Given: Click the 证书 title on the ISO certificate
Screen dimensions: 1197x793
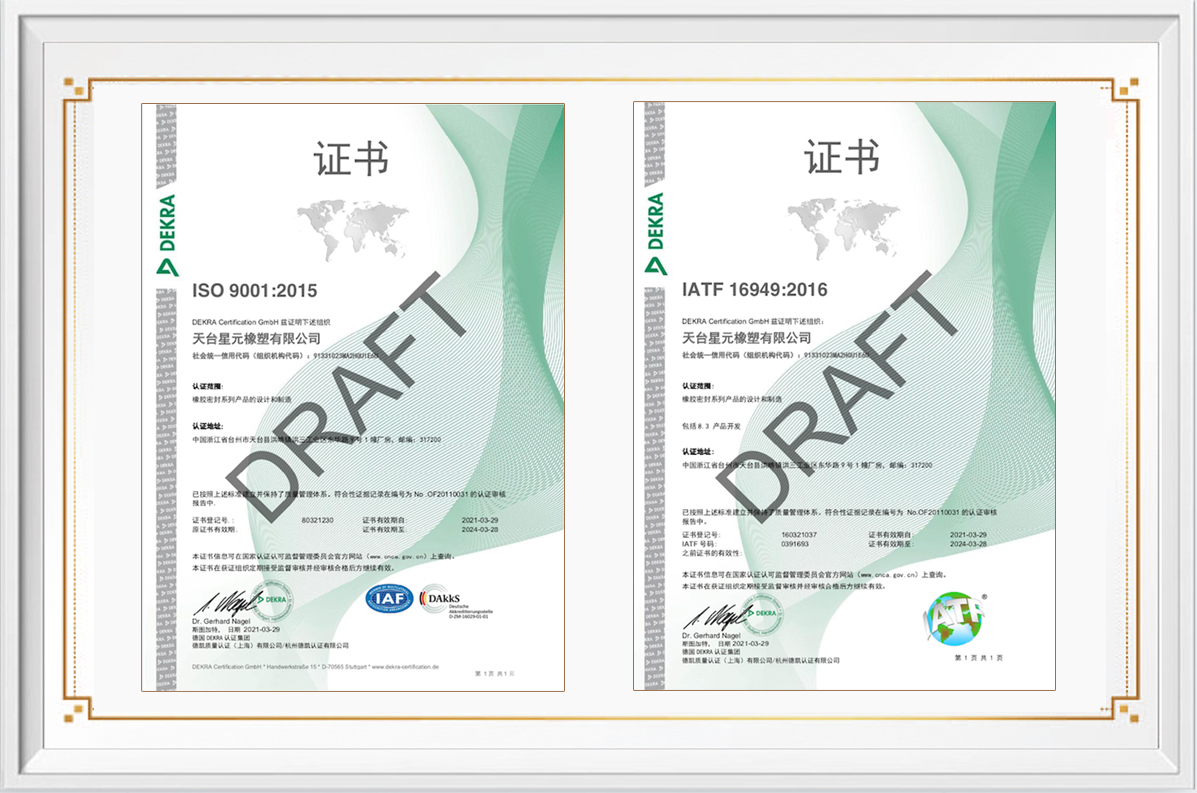Looking at the screenshot, I should tap(351, 158).
